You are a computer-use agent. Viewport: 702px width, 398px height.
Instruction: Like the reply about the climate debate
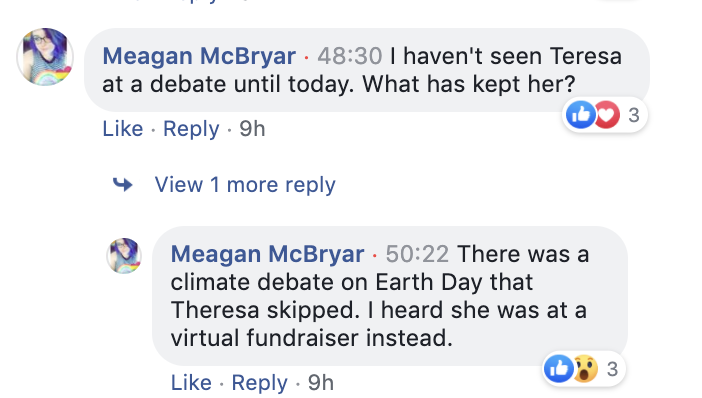[191, 383]
